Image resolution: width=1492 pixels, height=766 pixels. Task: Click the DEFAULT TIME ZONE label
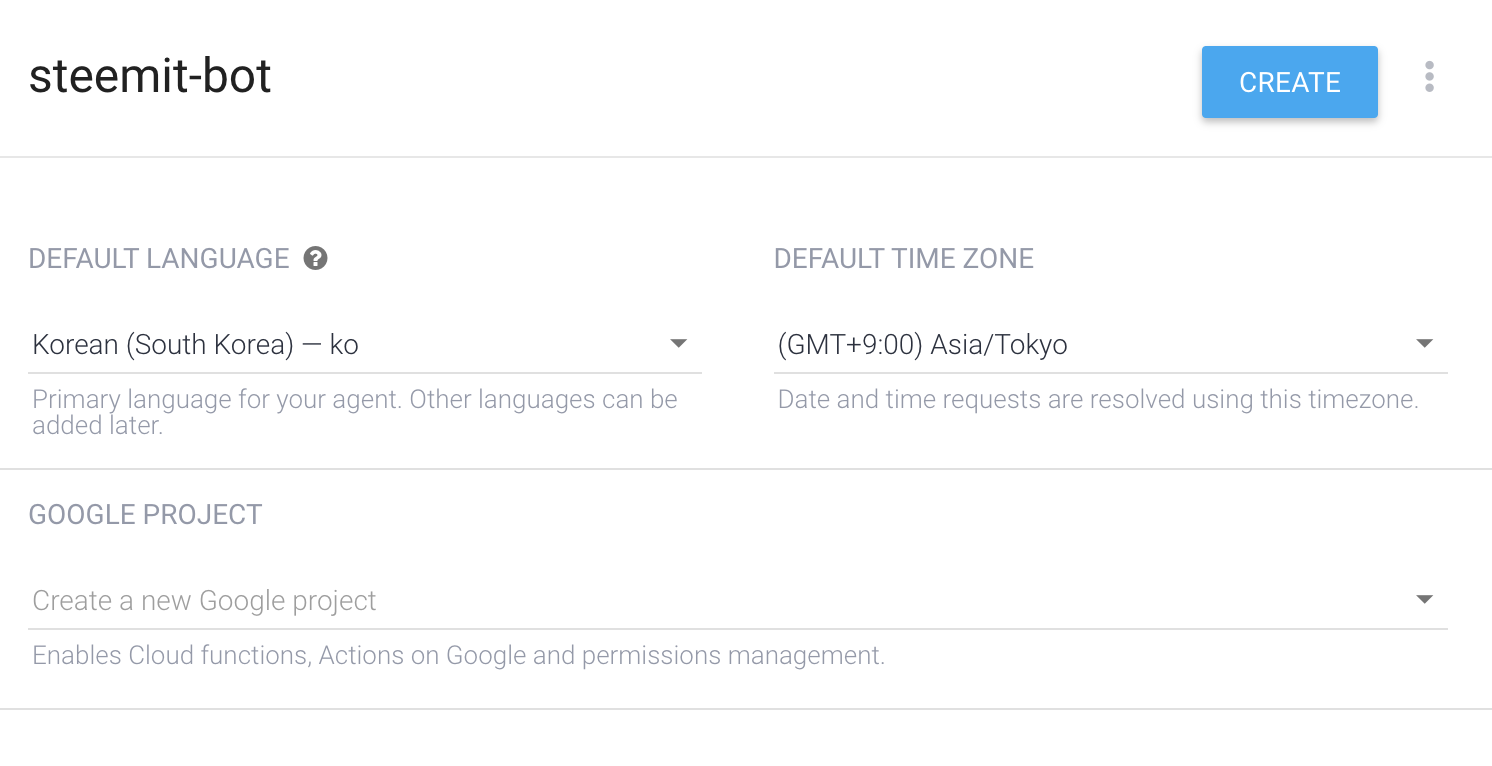(x=903, y=259)
